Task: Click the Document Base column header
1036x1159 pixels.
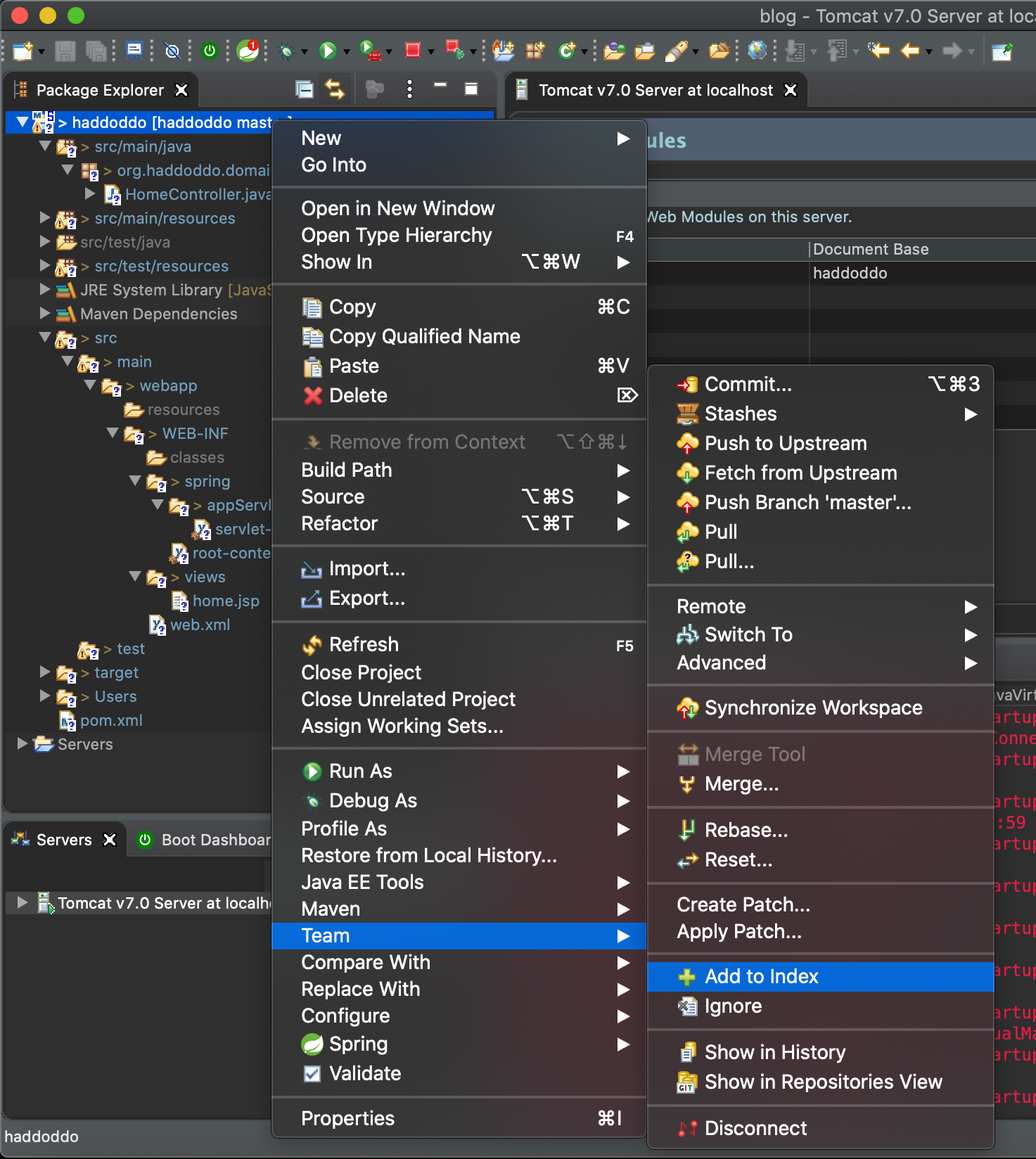Action: pyautogui.click(x=922, y=250)
